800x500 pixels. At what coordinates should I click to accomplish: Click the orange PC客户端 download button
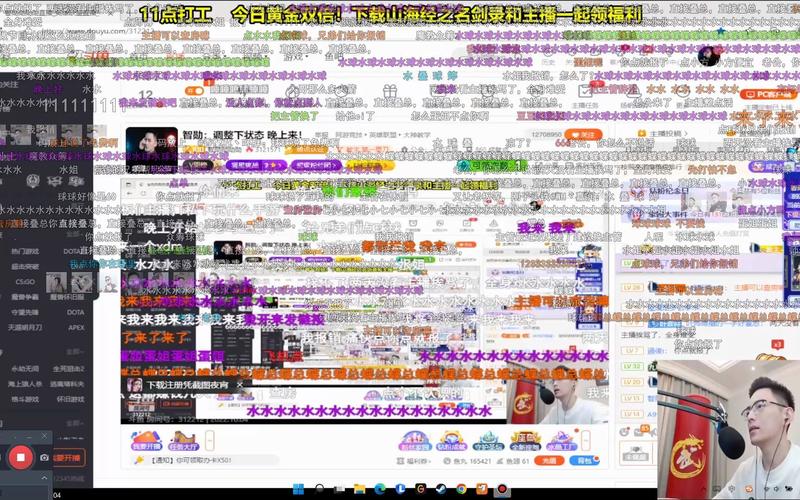[768, 94]
